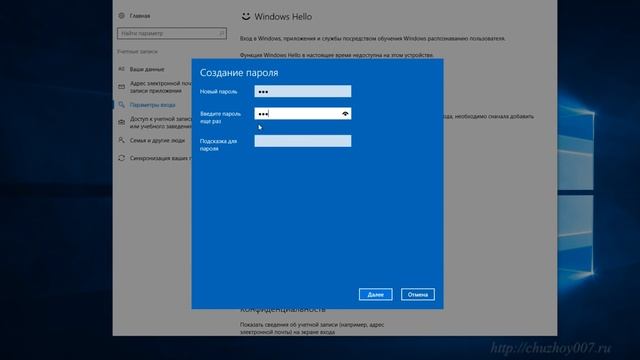This screenshot has width=640, height=360.
Task: Click the search magnifier icon
Action: pos(222,33)
